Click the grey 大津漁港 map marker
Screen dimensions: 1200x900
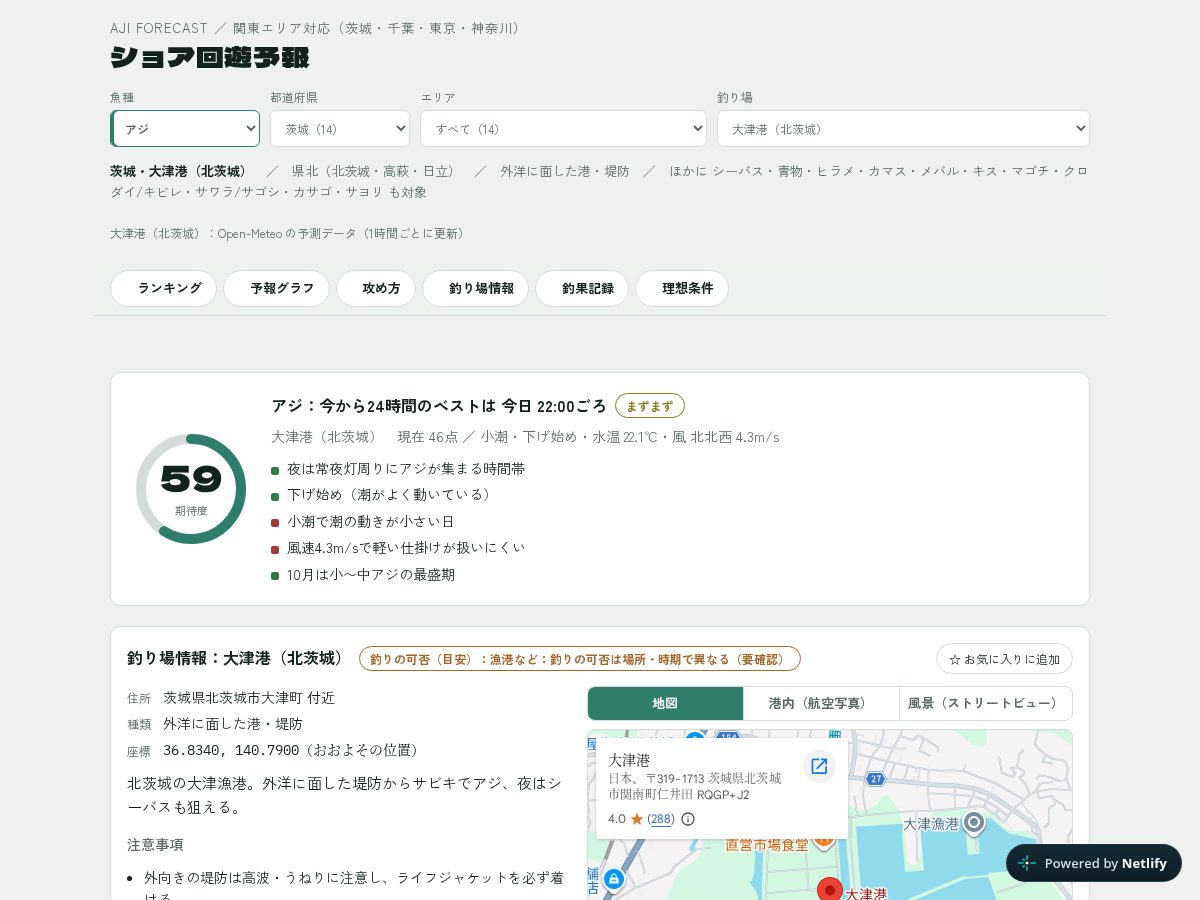click(974, 822)
